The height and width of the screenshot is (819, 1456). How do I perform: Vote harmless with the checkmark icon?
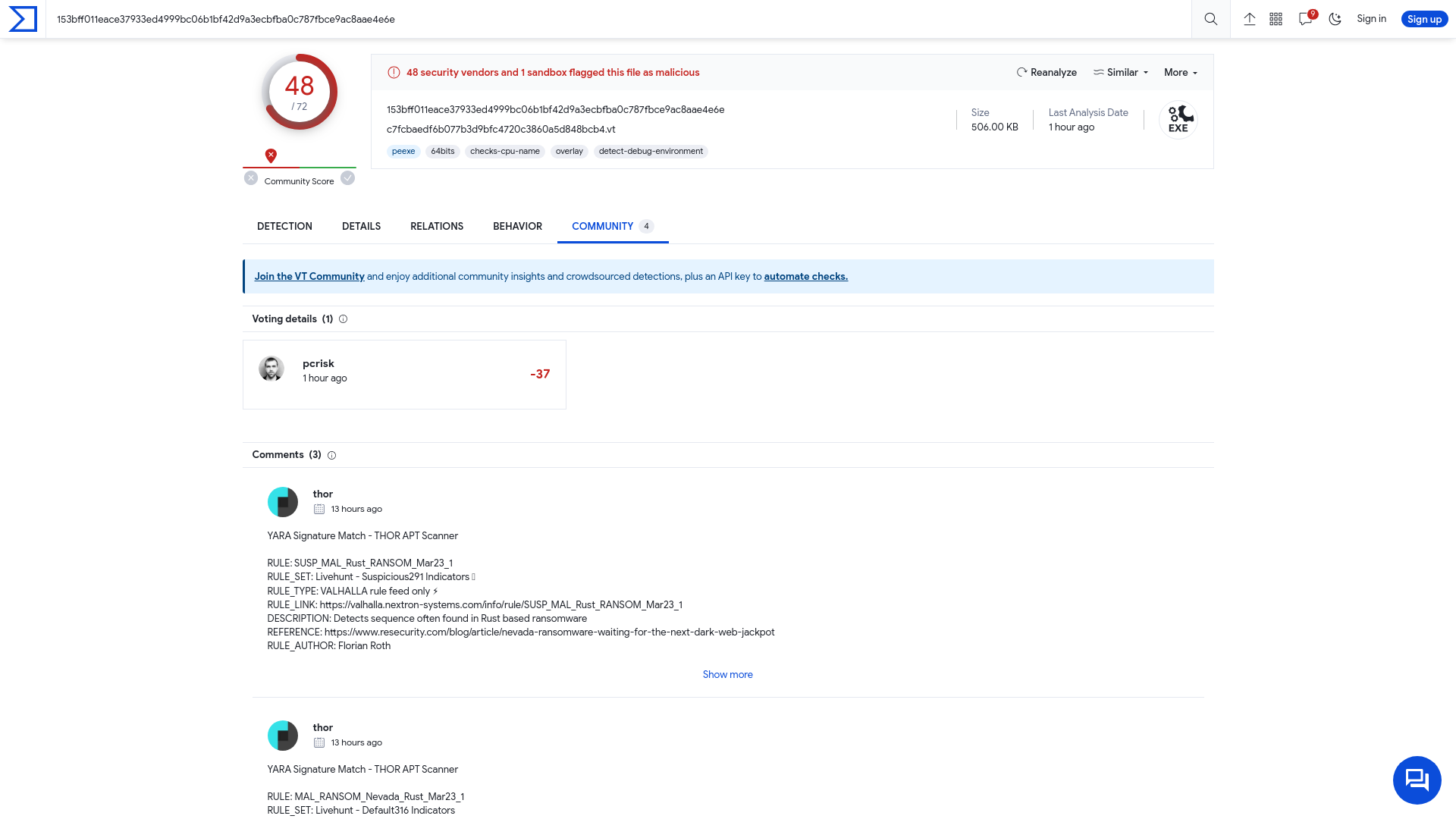pos(347,178)
